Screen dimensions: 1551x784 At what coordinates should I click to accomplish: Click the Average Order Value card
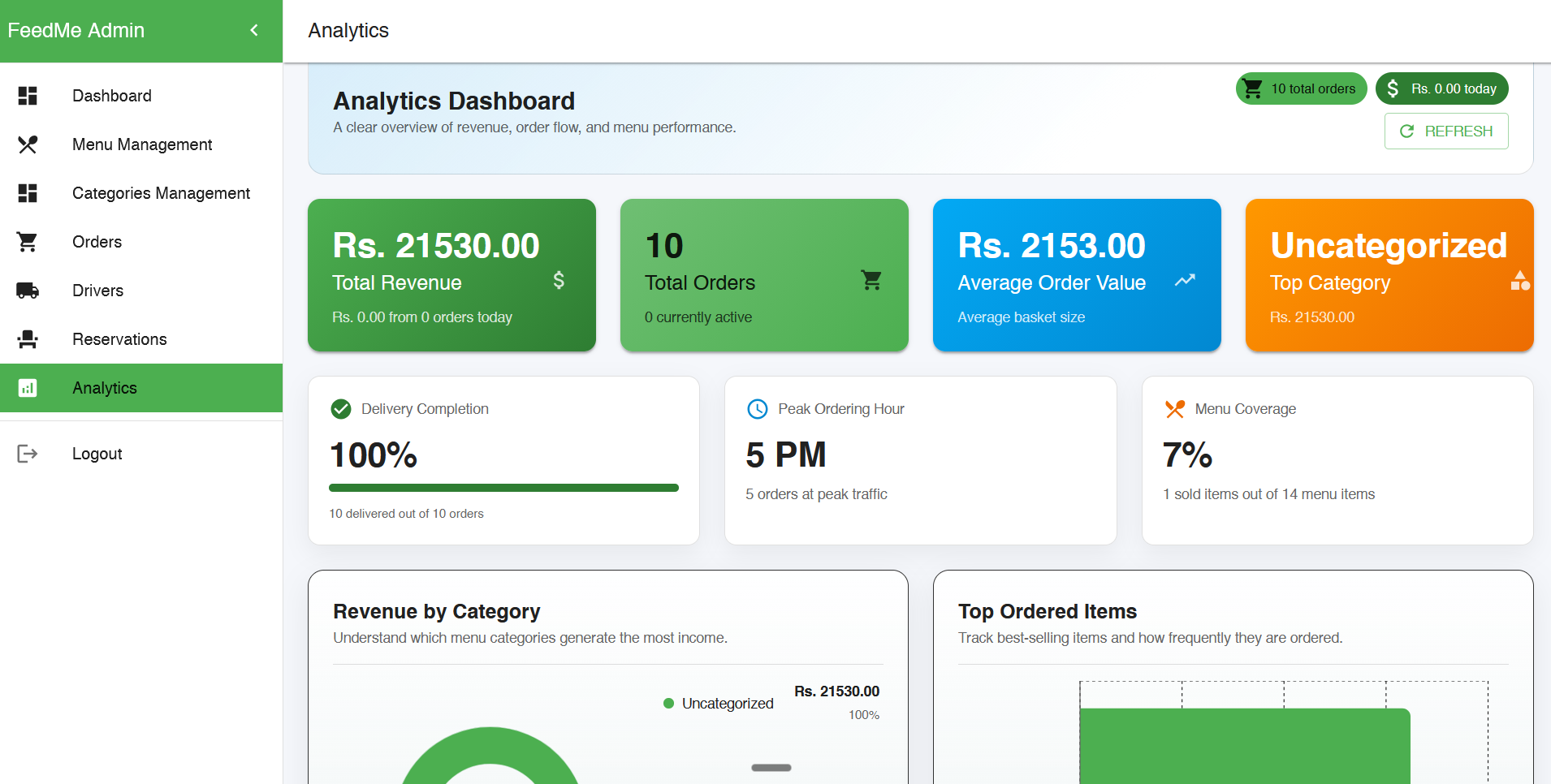[x=1077, y=275]
